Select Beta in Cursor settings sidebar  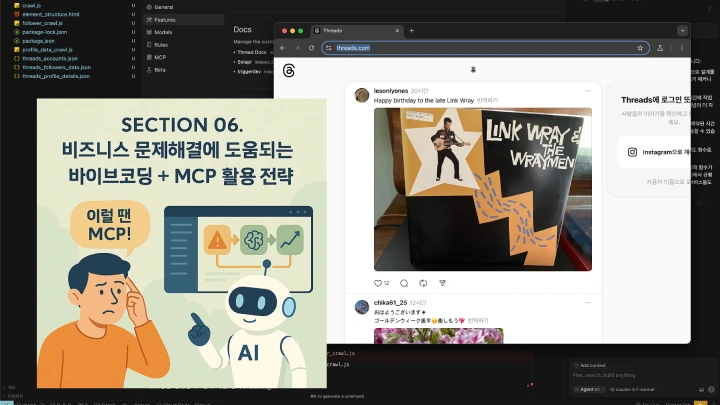[x=184, y=70]
